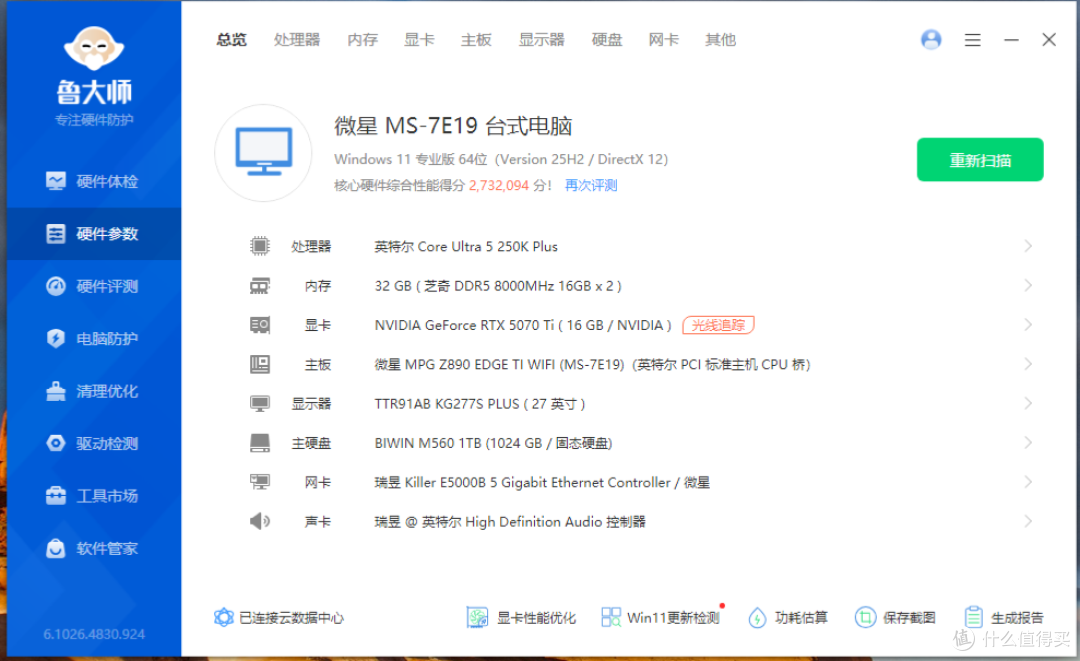Click the 32 GB DDR5 8000MHz memory text
1080x661 pixels.
[498, 286]
